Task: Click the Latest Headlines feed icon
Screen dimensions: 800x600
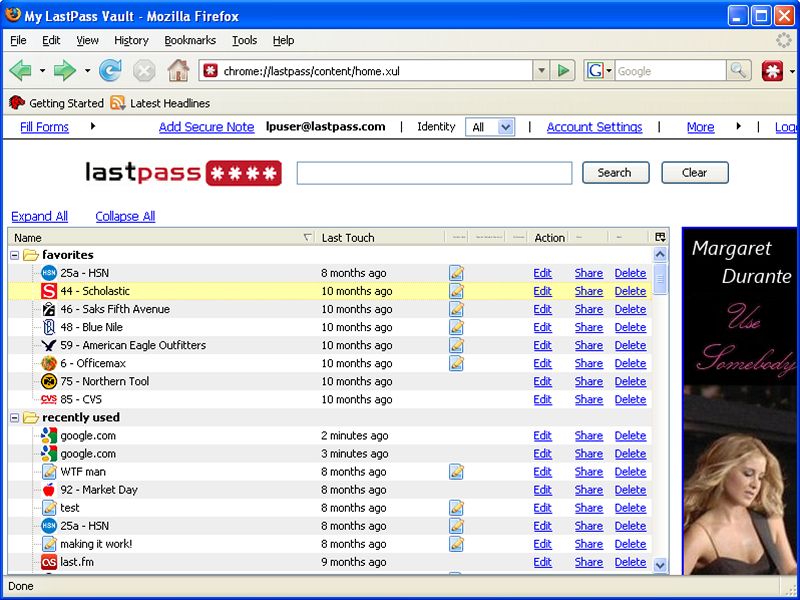Action: tap(118, 103)
